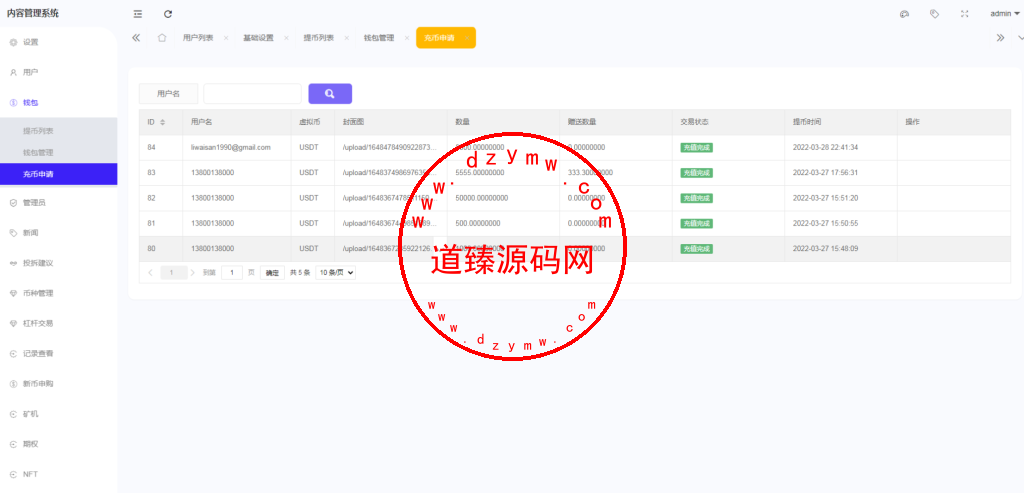Close the 钱包管理 tab

407,38
